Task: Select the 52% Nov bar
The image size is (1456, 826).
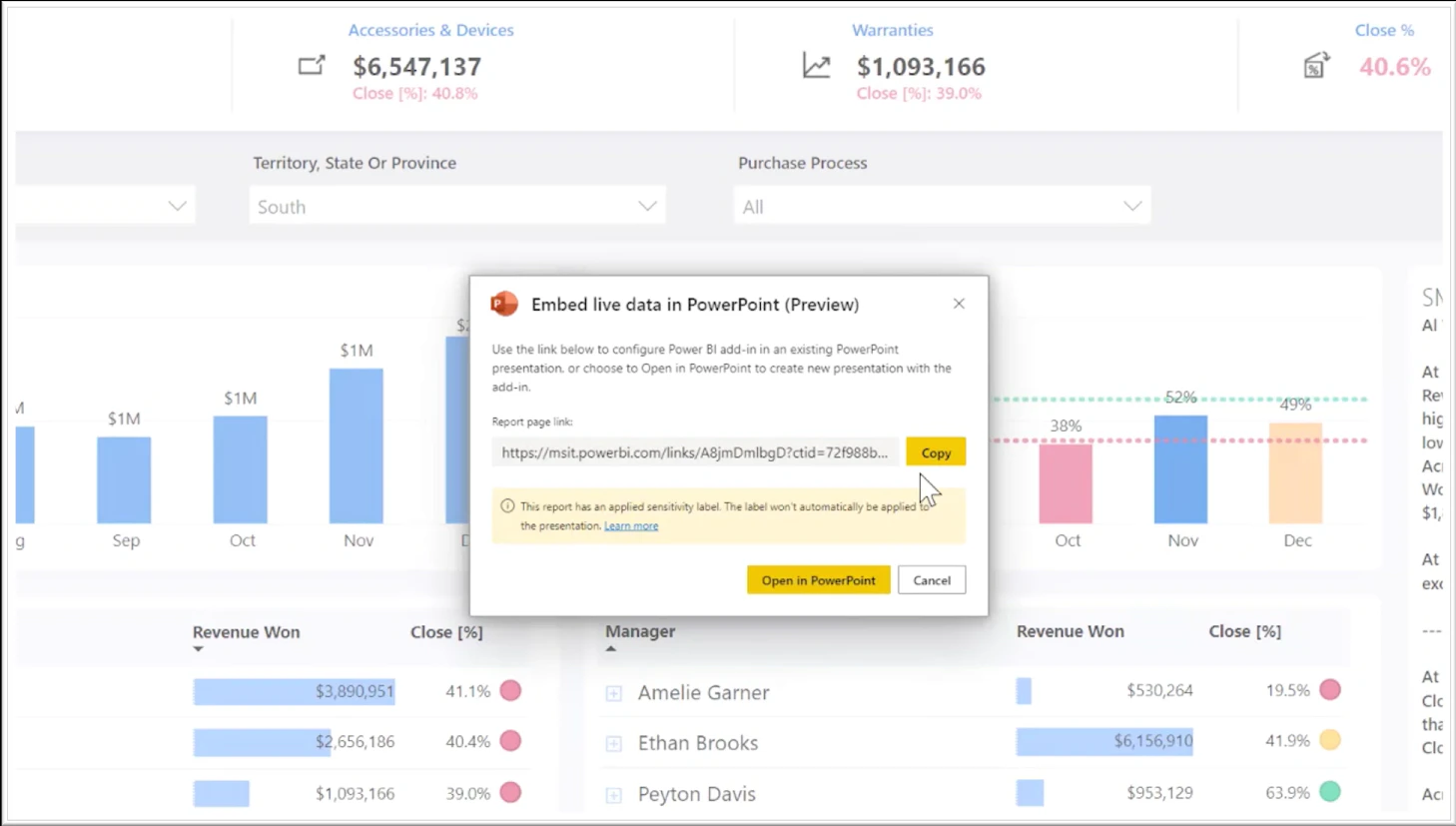Action: point(1180,469)
